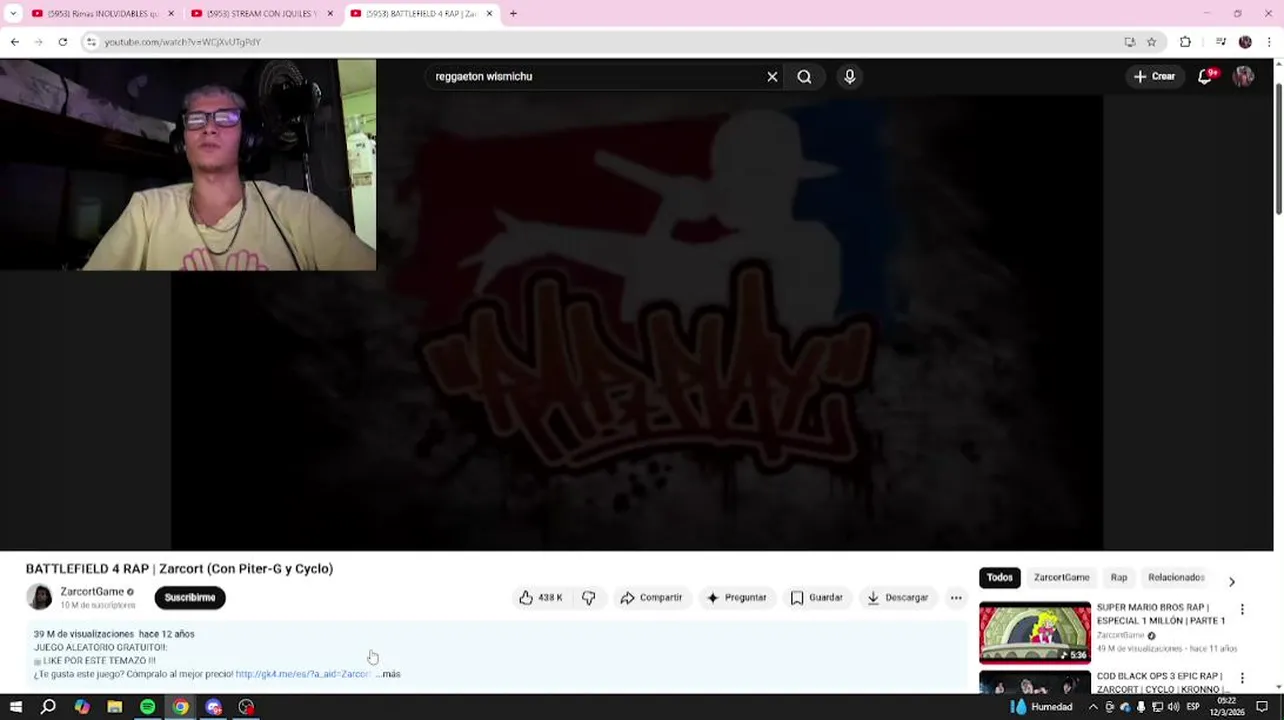This screenshot has width=1284, height=720.
Task: Open the gk4.me link in the description
Action: 303,674
